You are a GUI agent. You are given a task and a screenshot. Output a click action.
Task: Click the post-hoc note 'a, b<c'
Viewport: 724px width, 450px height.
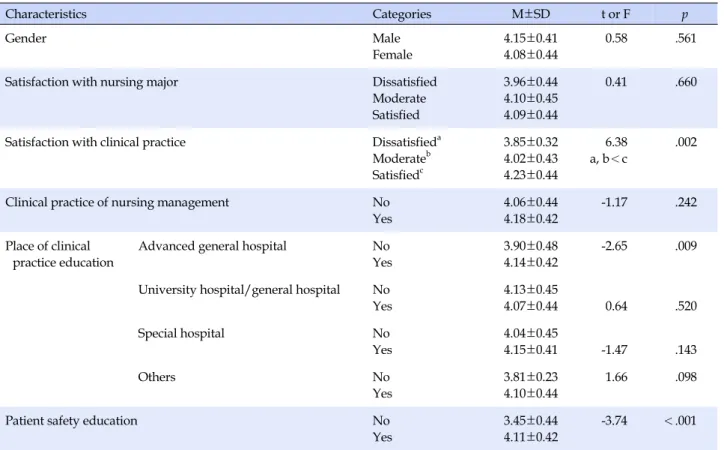(609, 159)
